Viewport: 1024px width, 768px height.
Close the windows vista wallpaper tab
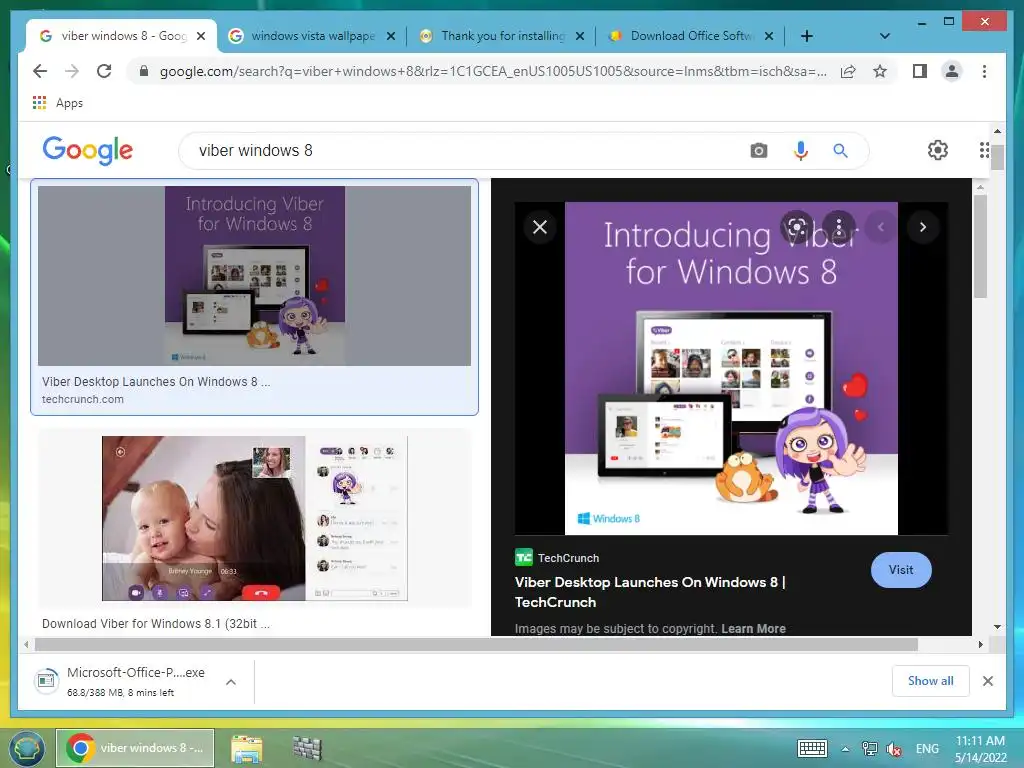(391, 36)
